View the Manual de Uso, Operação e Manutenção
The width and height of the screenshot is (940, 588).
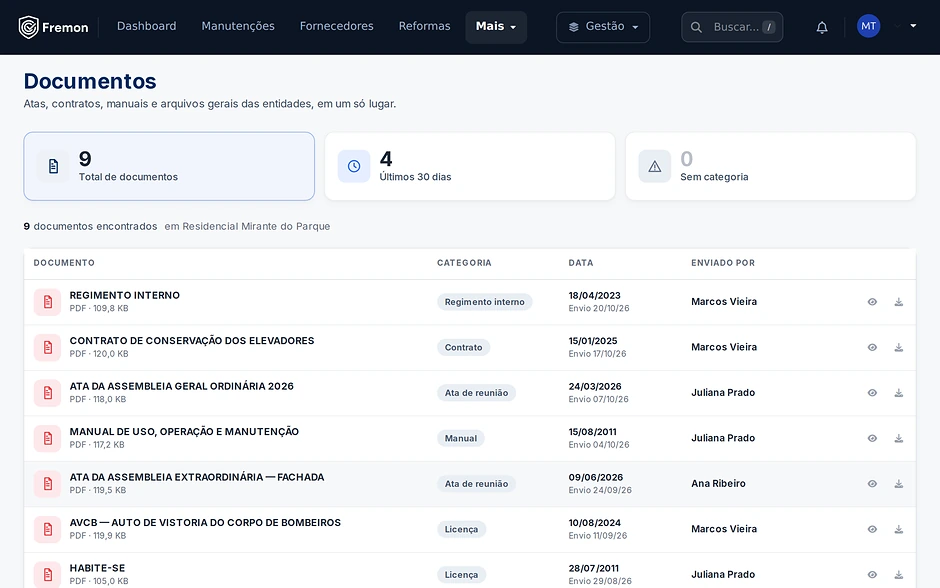(872, 439)
